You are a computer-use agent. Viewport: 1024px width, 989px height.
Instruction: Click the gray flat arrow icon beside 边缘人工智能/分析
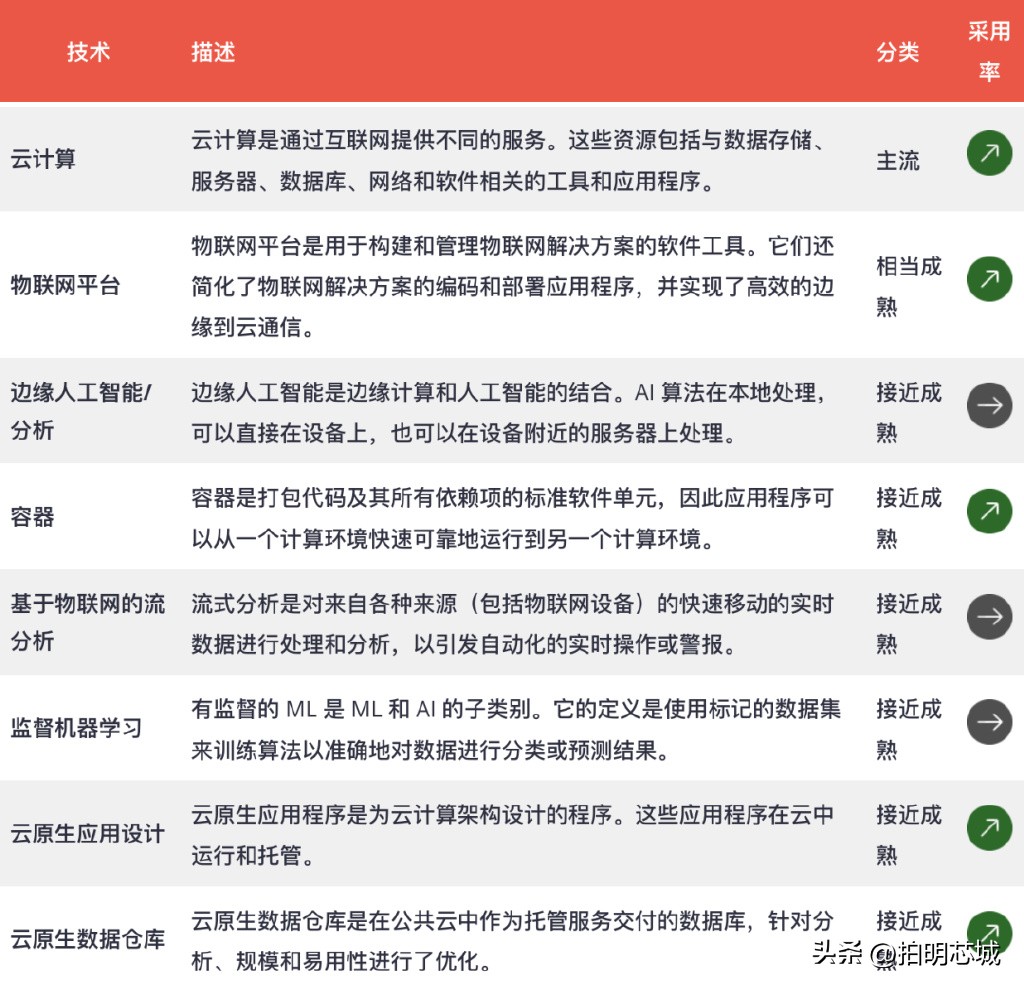point(989,406)
